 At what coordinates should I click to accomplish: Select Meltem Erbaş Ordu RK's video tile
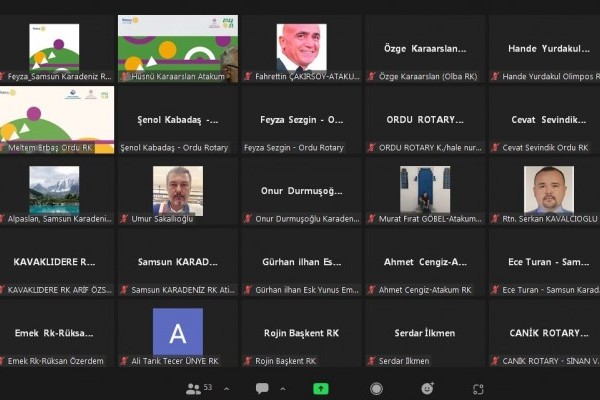click(56, 120)
